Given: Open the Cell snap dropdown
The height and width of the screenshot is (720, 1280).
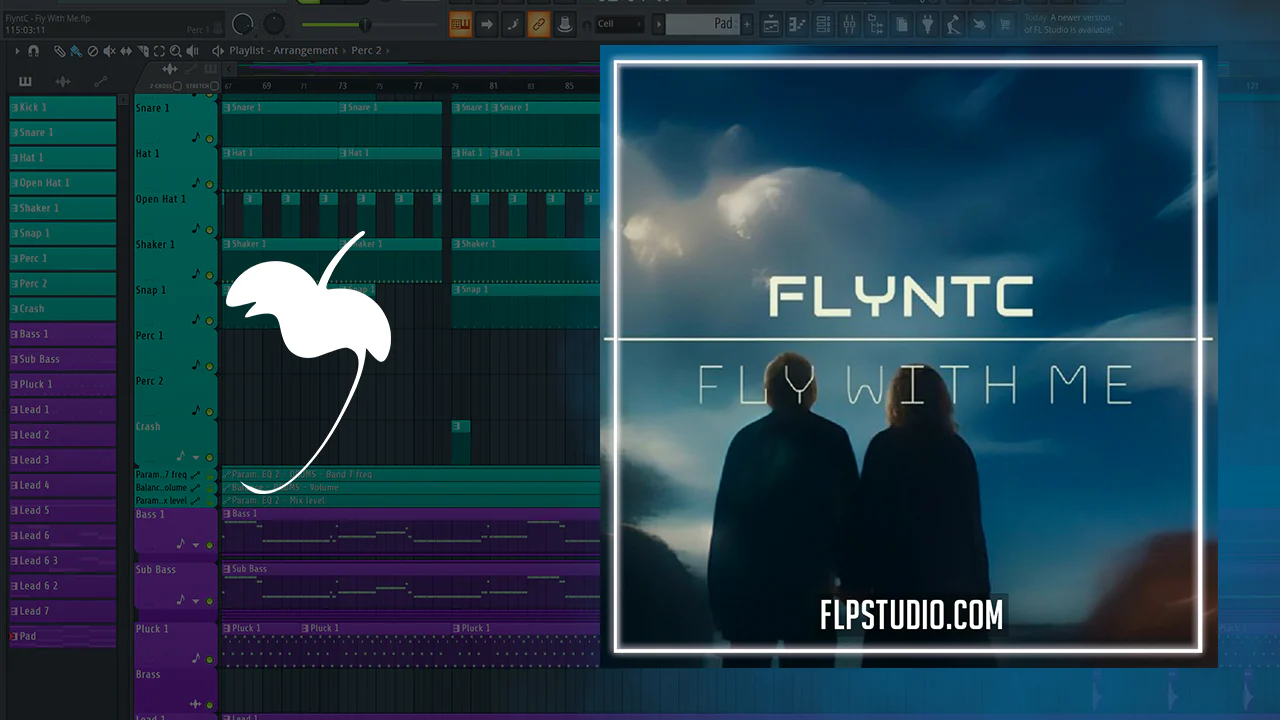Looking at the screenshot, I should point(620,24).
